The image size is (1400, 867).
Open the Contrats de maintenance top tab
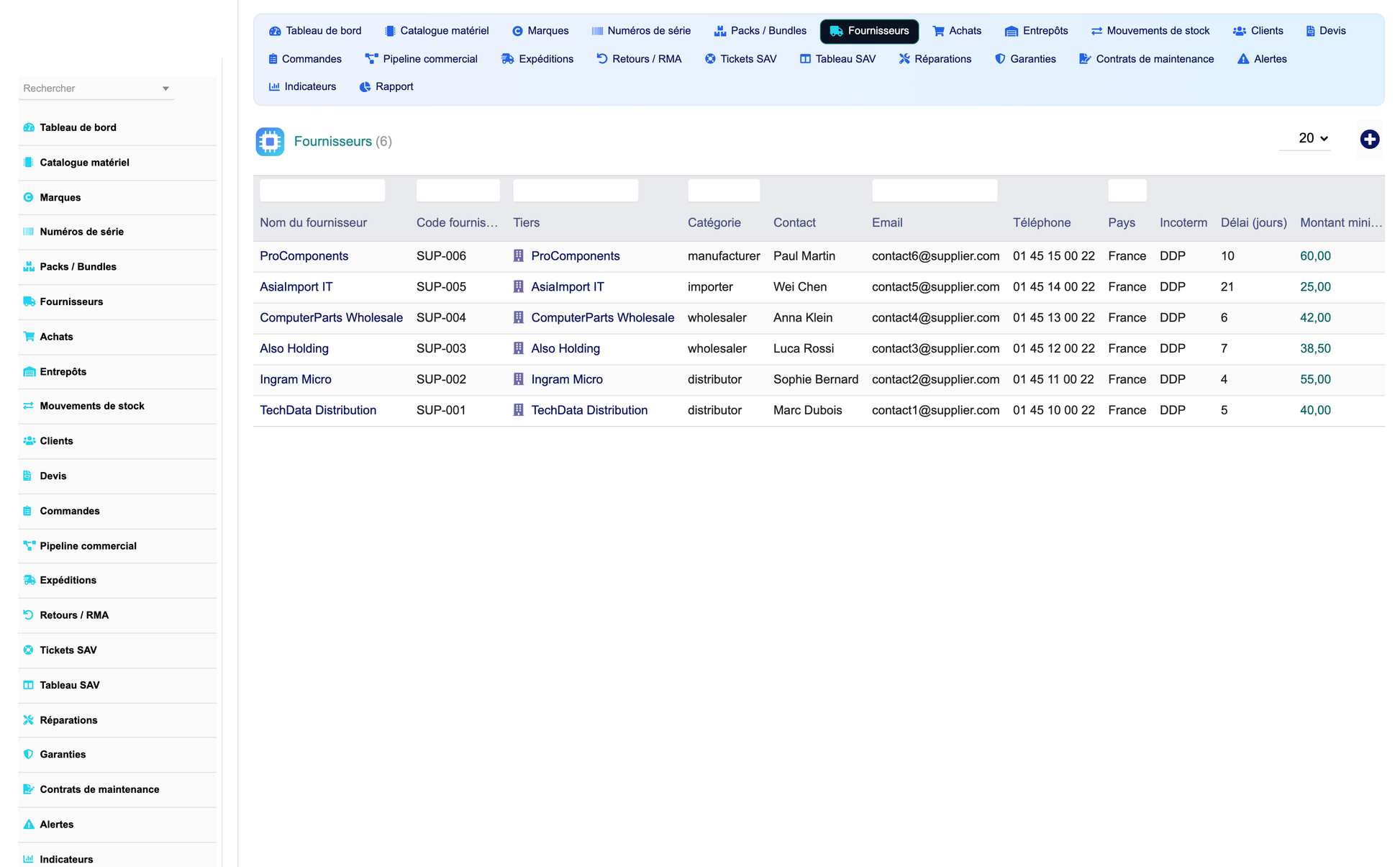(x=1147, y=59)
